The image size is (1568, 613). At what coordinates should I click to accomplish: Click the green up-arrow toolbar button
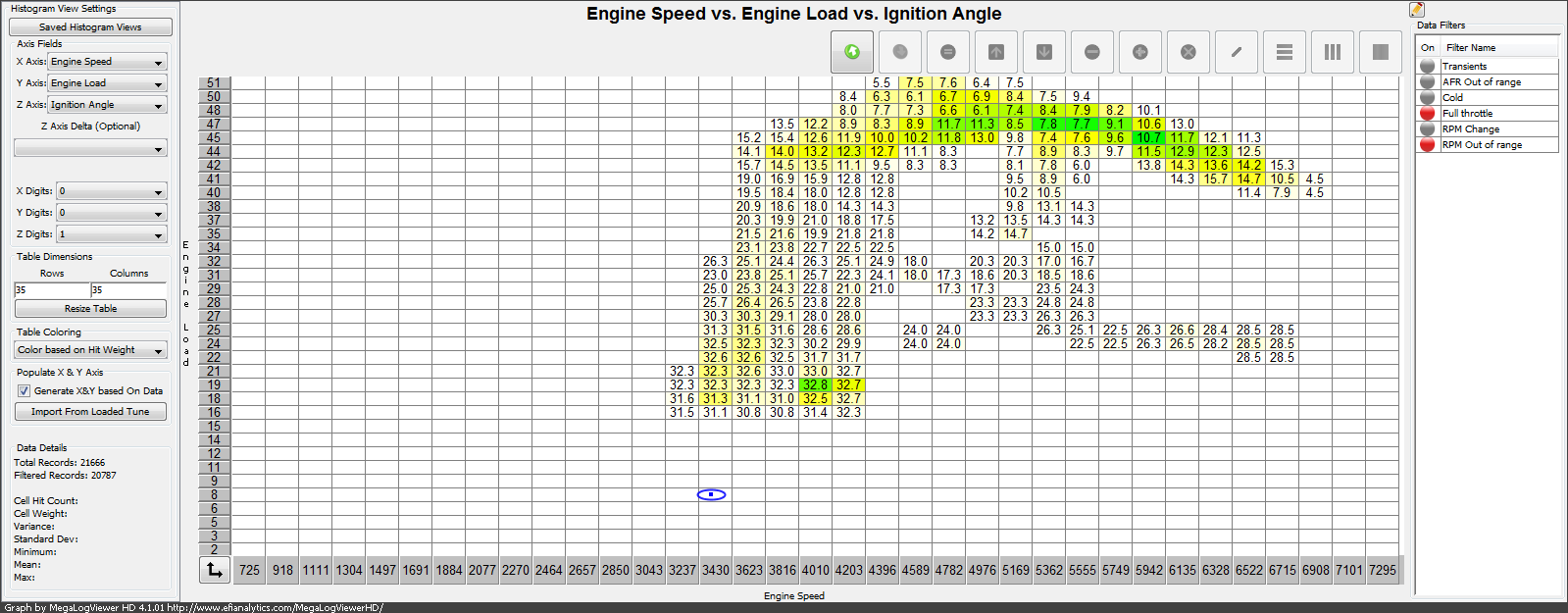[851, 52]
